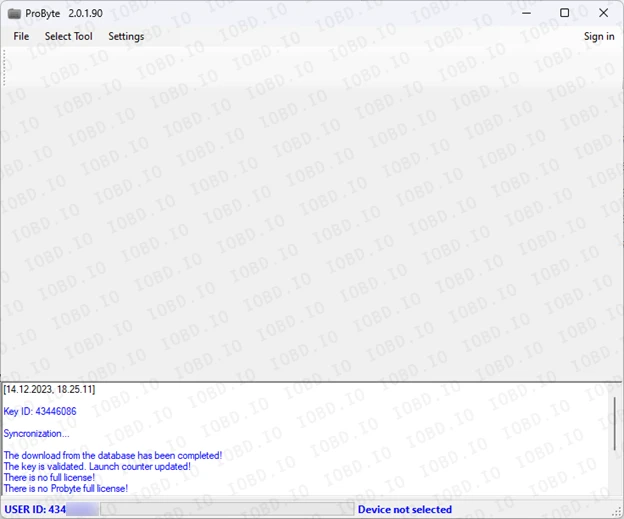Select the 'Key ID: 43446086' log line
The width and height of the screenshot is (624, 519).
[x=40, y=411]
